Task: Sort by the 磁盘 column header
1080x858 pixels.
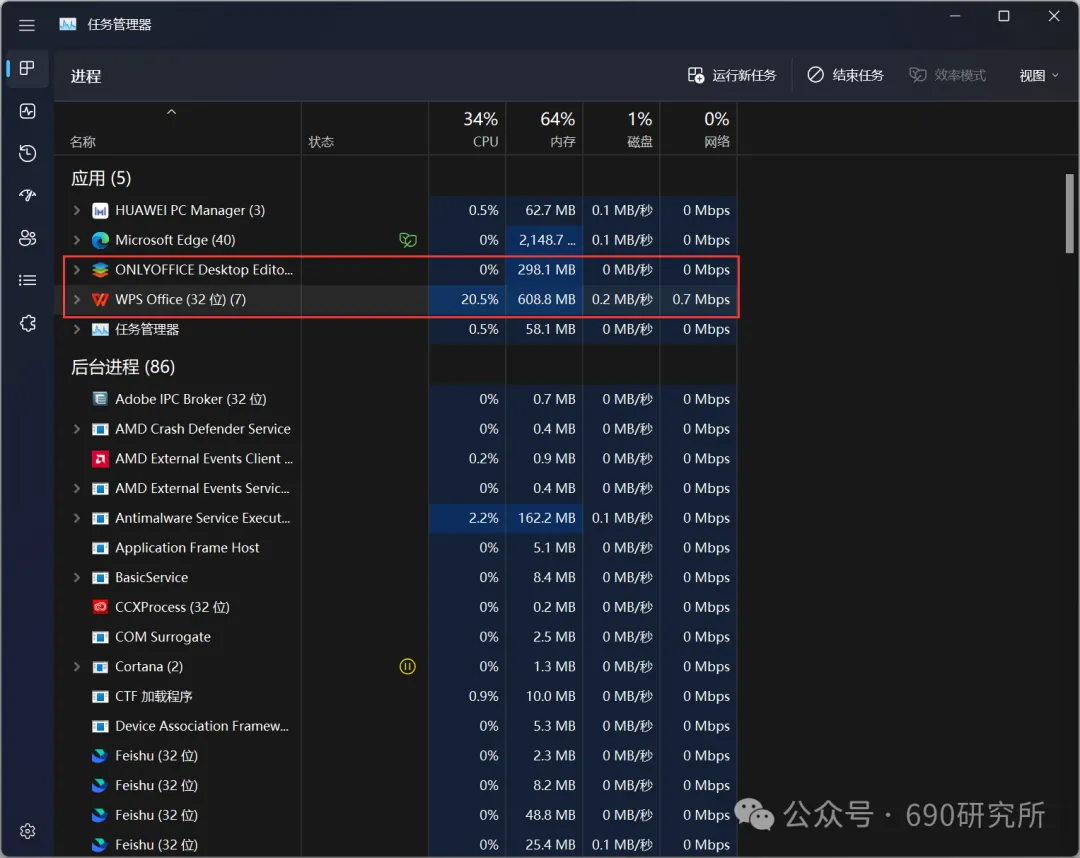Action: coord(622,128)
